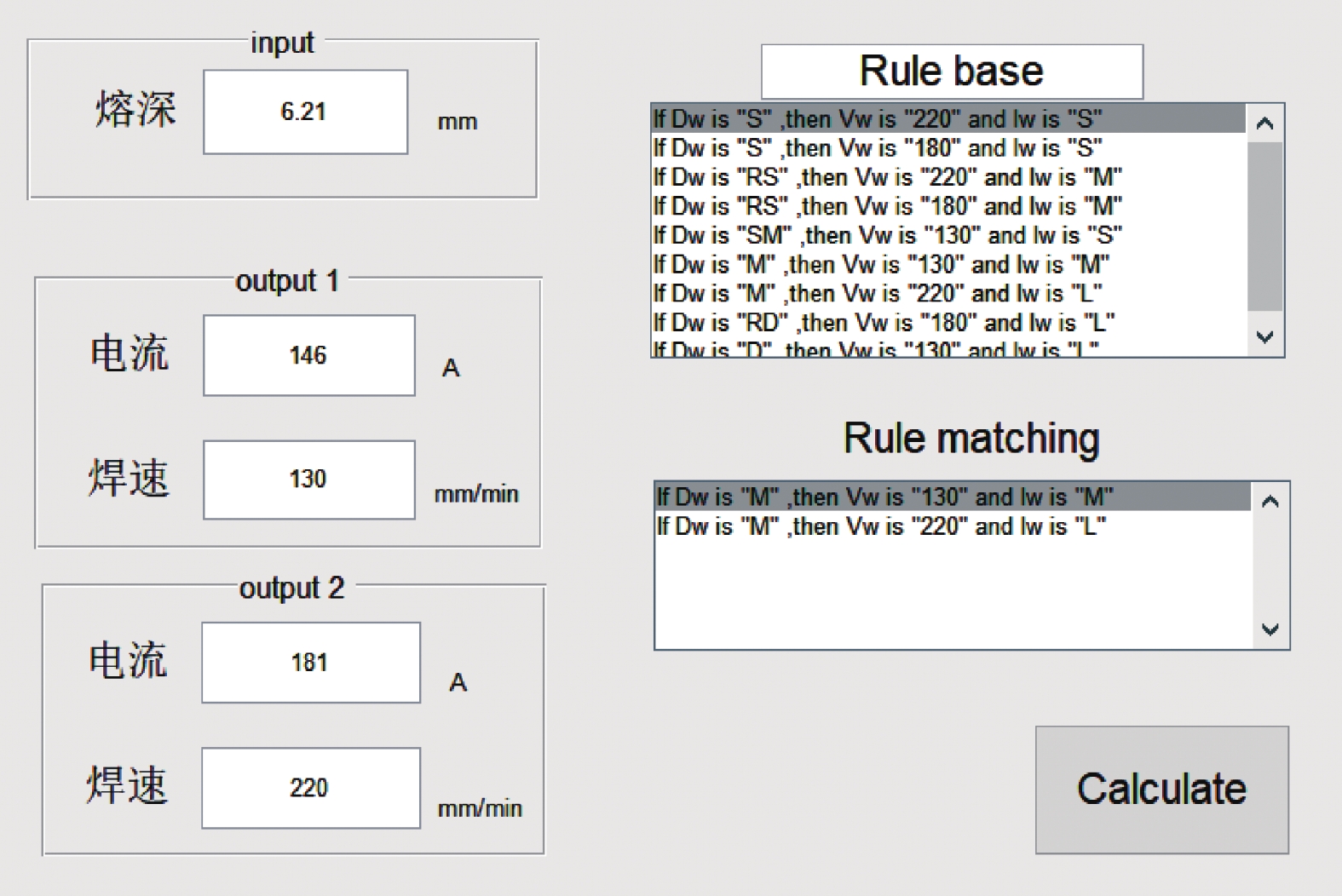Pick Rule base entry Dw "M" Vw "130"
Image resolution: width=1342 pixels, height=896 pixels.
(x=881, y=265)
